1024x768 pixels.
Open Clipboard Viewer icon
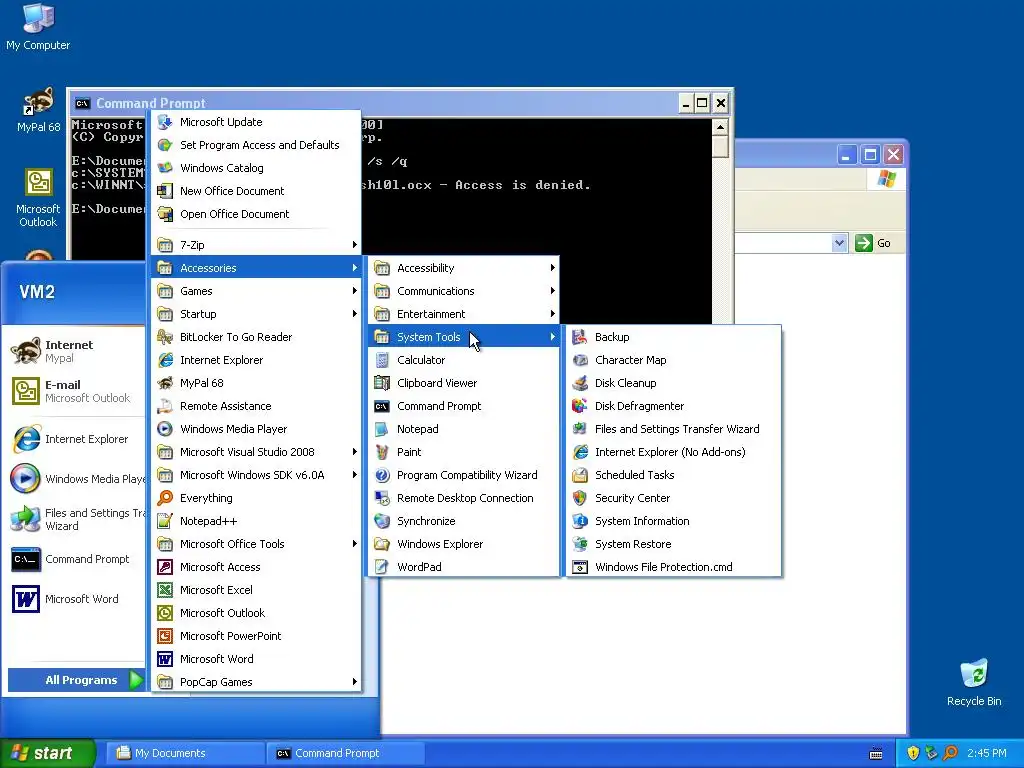point(382,383)
